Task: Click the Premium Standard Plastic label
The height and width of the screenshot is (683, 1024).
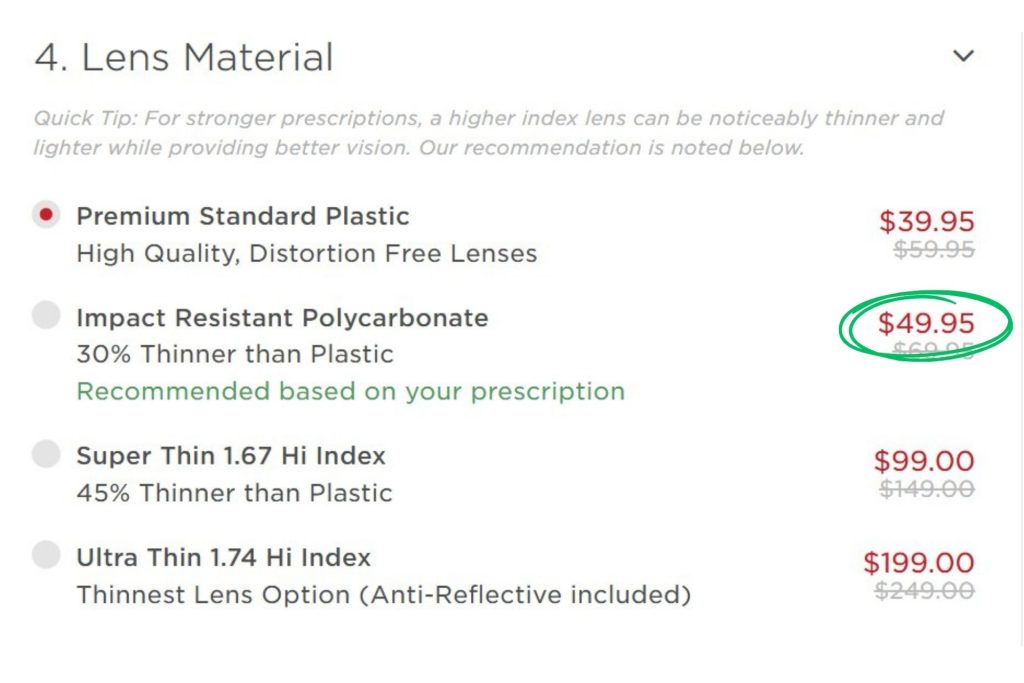Action: click(242, 215)
